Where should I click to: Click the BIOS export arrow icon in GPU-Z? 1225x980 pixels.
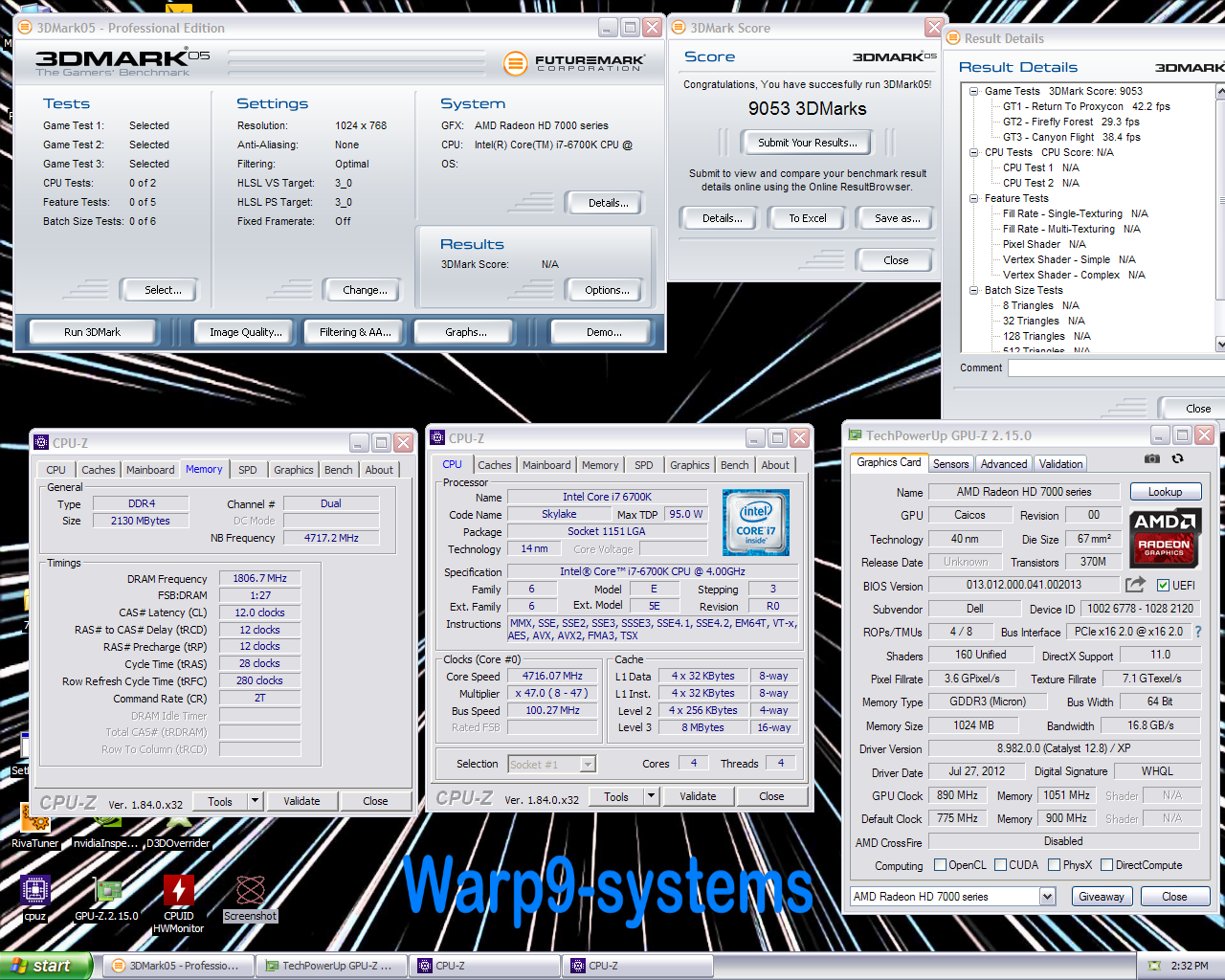[1136, 585]
